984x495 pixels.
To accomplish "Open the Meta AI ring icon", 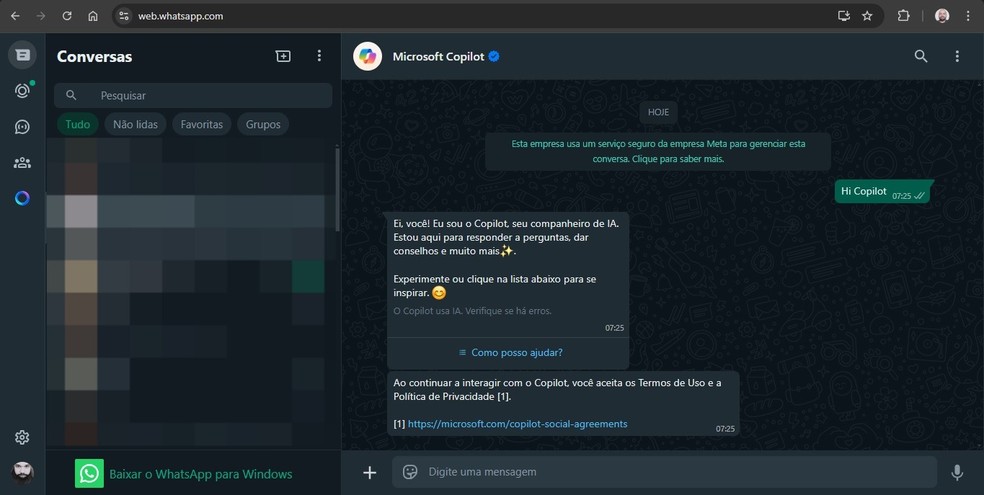I will [22, 198].
